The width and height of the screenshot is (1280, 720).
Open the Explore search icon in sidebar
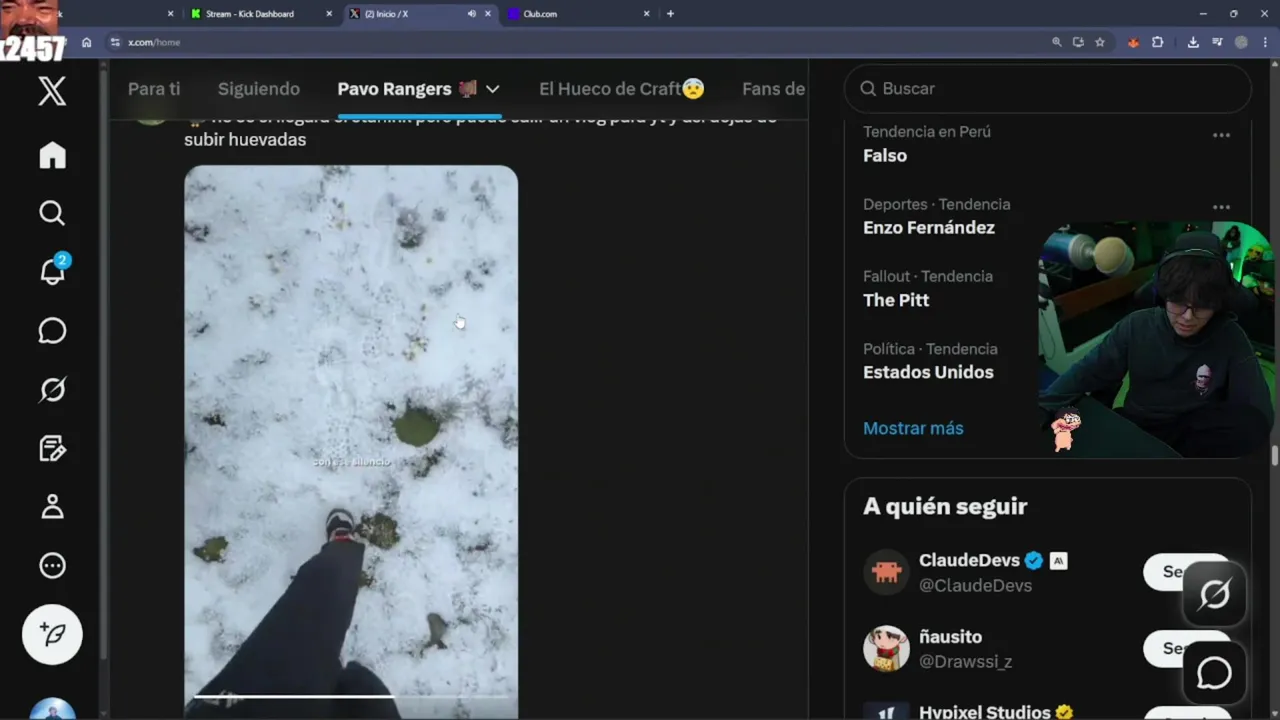(52, 213)
